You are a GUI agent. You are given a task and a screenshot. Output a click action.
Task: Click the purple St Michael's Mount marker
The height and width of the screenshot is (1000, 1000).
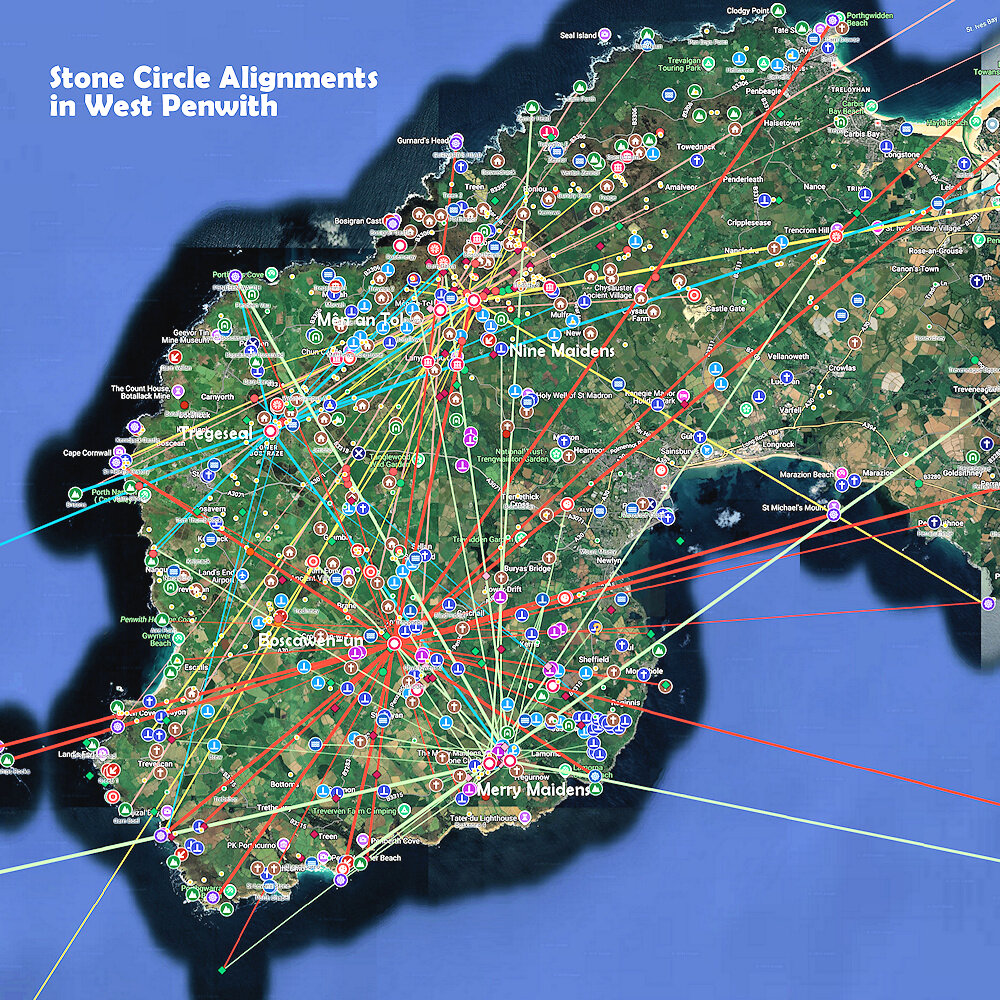(834, 513)
